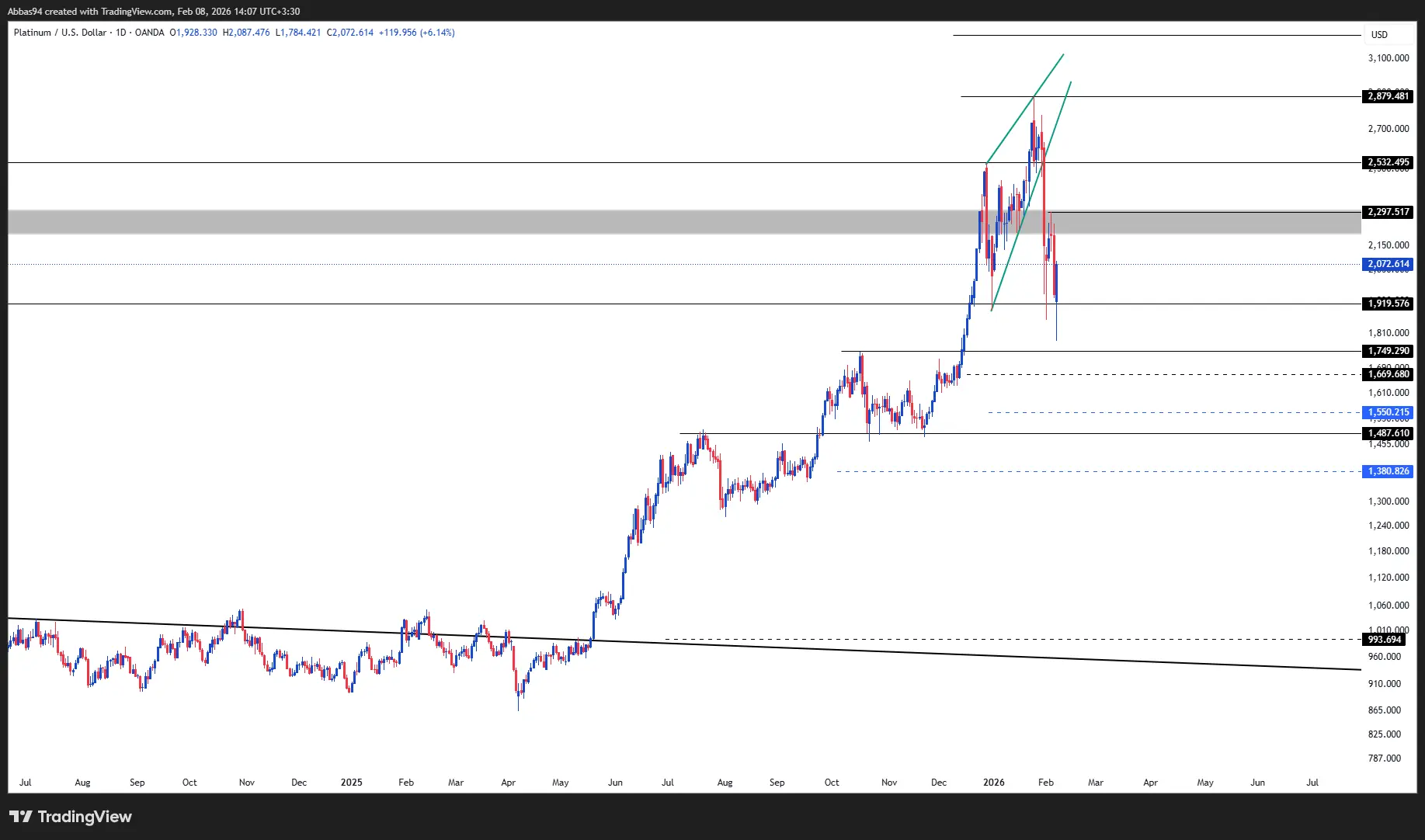Viewport: 1425px width, 840px height.
Task: Click the 1,749.290 price label
Action: click(1389, 351)
